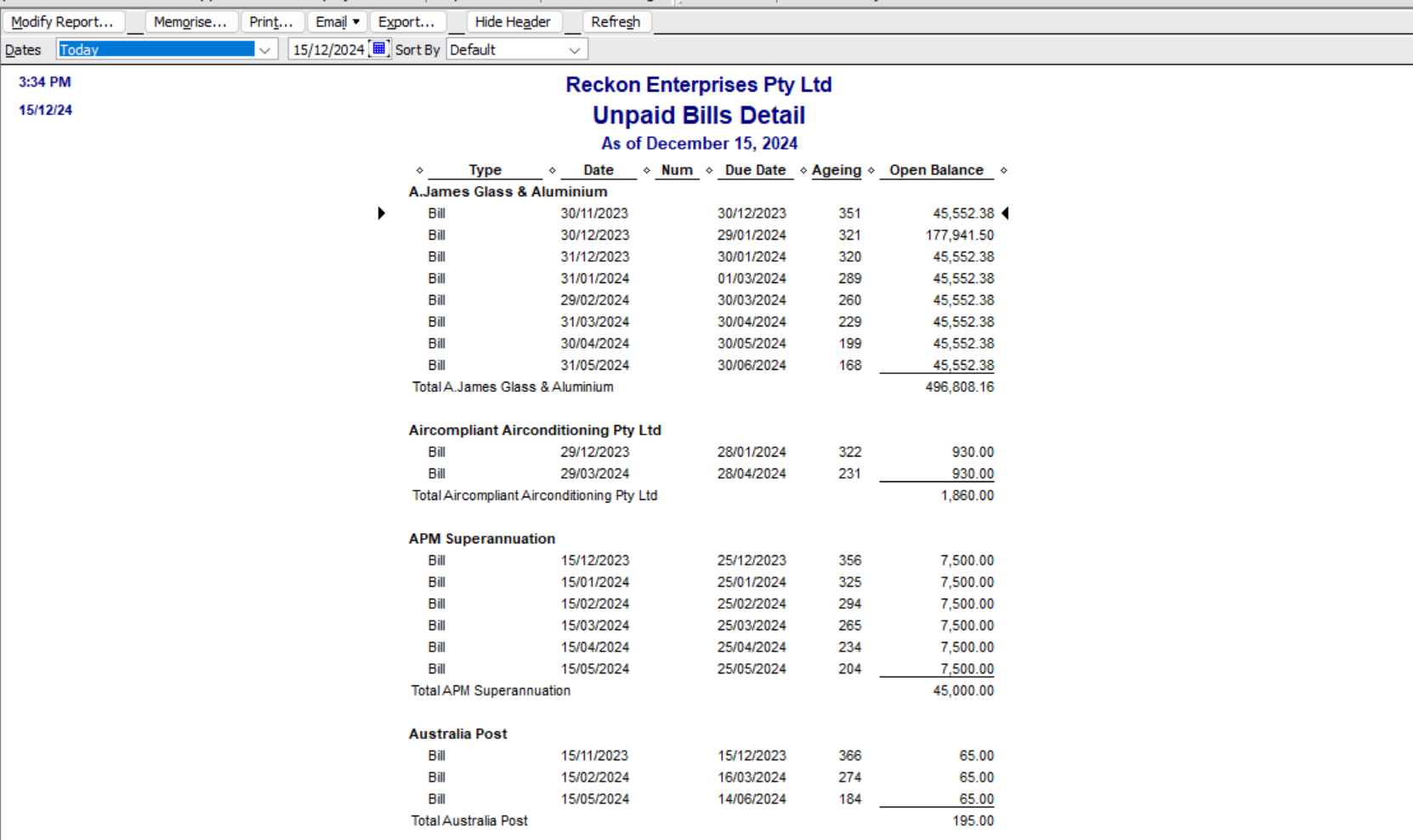Image resolution: width=1413 pixels, height=840 pixels.
Task: Click the Total APM Superannuation label
Action: pyautogui.click(x=491, y=690)
